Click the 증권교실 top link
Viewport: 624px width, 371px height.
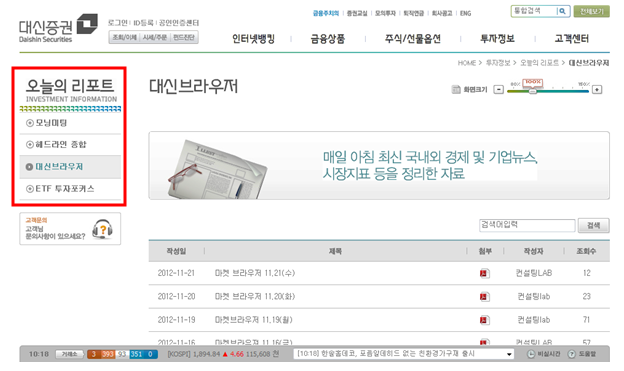(x=357, y=13)
